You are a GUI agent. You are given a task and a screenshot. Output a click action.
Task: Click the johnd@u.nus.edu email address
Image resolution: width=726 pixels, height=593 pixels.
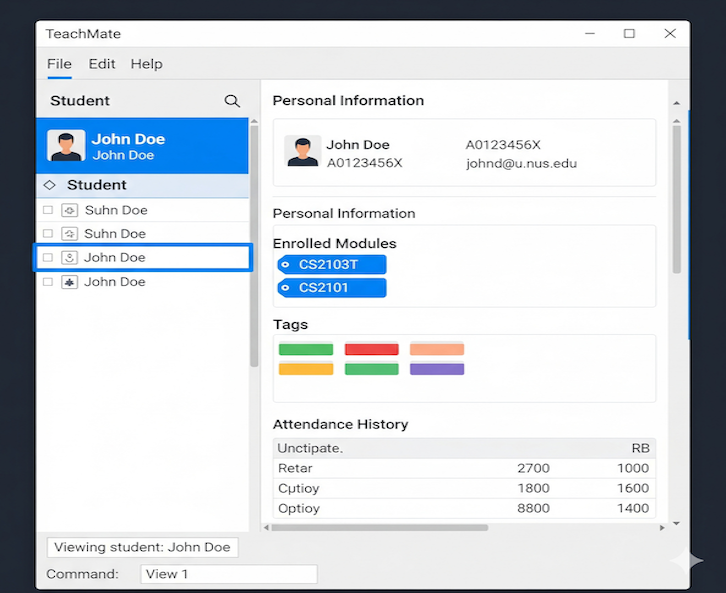pos(521,164)
